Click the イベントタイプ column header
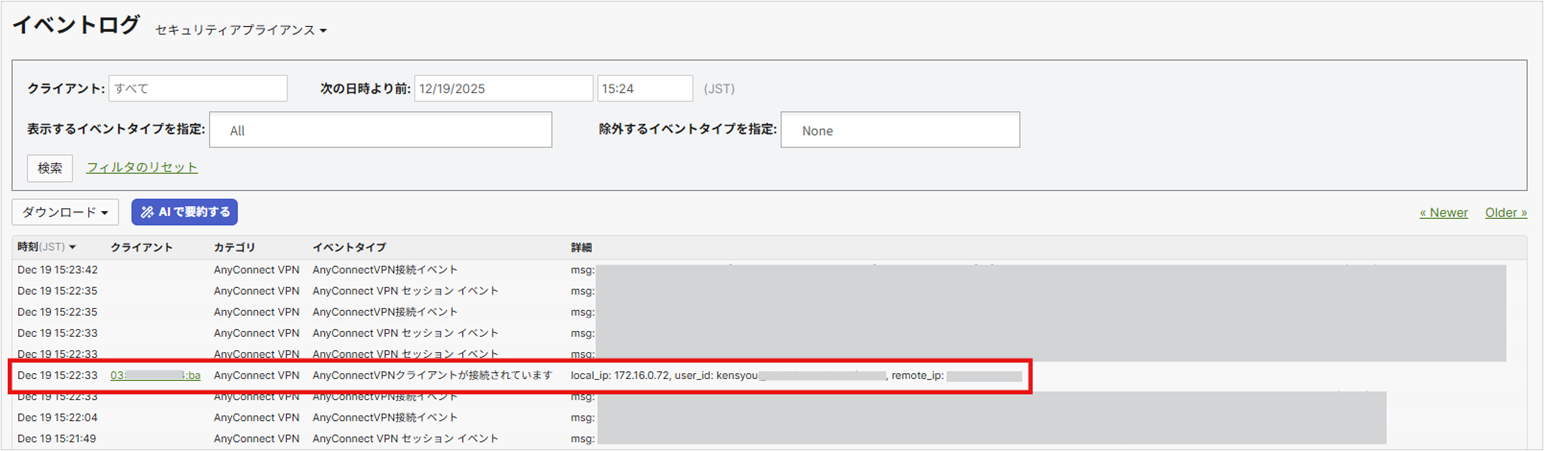1544x451 pixels. (x=349, y=247)
